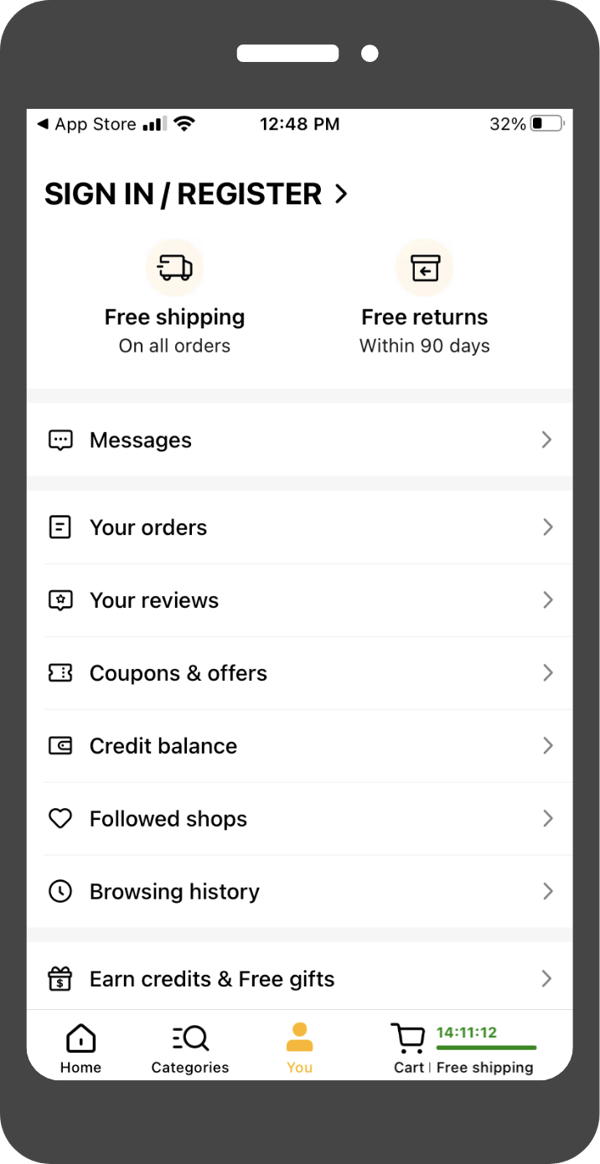
Task: Expand the Messages row chevron
Action: click(546, 440)
